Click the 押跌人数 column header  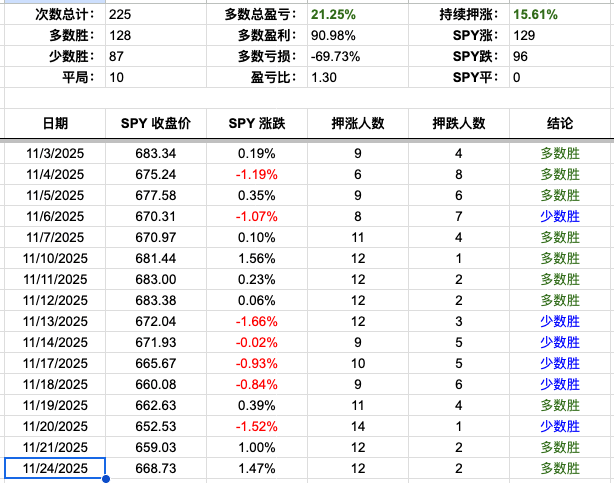(x=459, y=123)
